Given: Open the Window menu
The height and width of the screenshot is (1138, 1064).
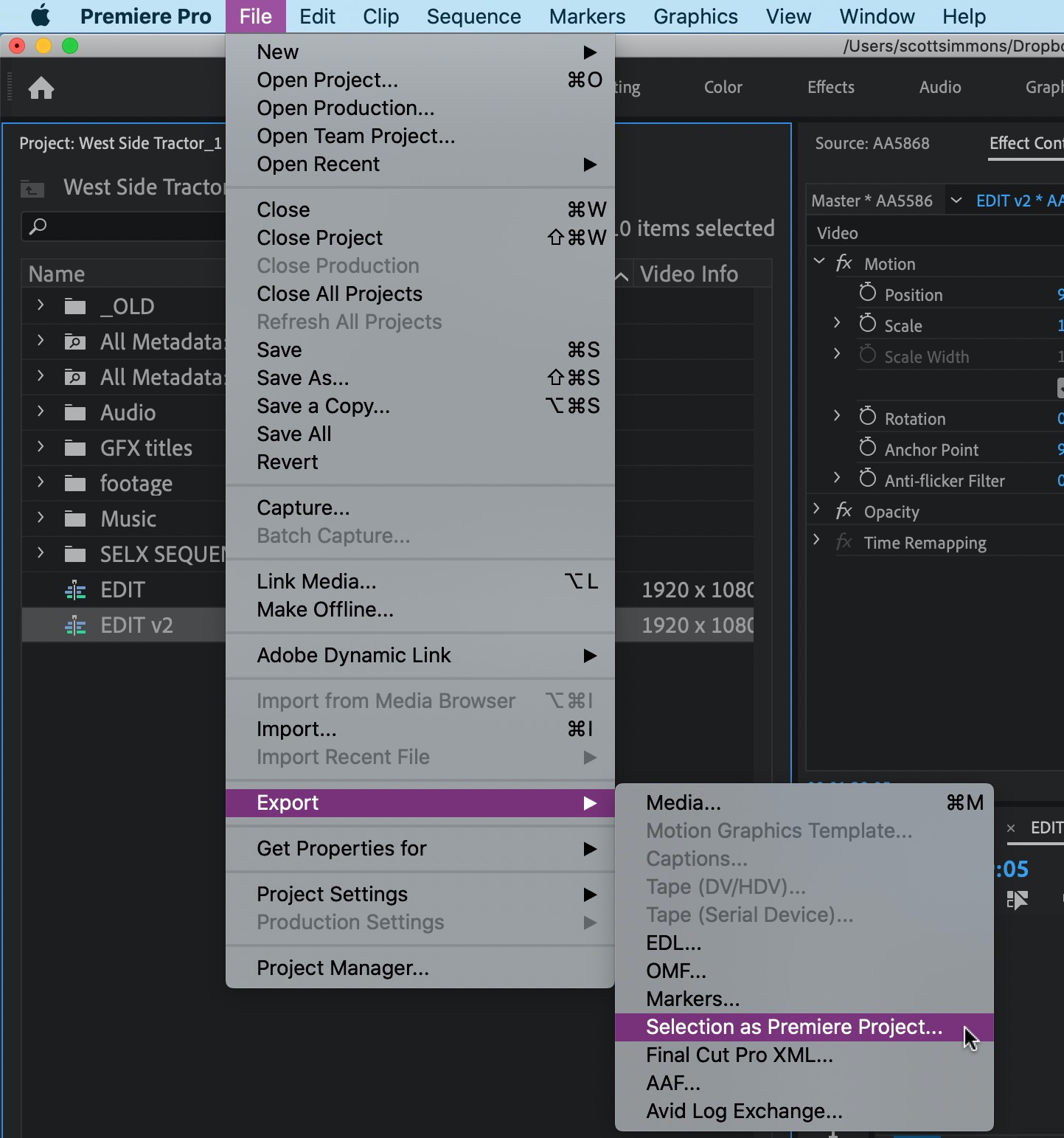Looking at the screenshot, I should point(877,16).
